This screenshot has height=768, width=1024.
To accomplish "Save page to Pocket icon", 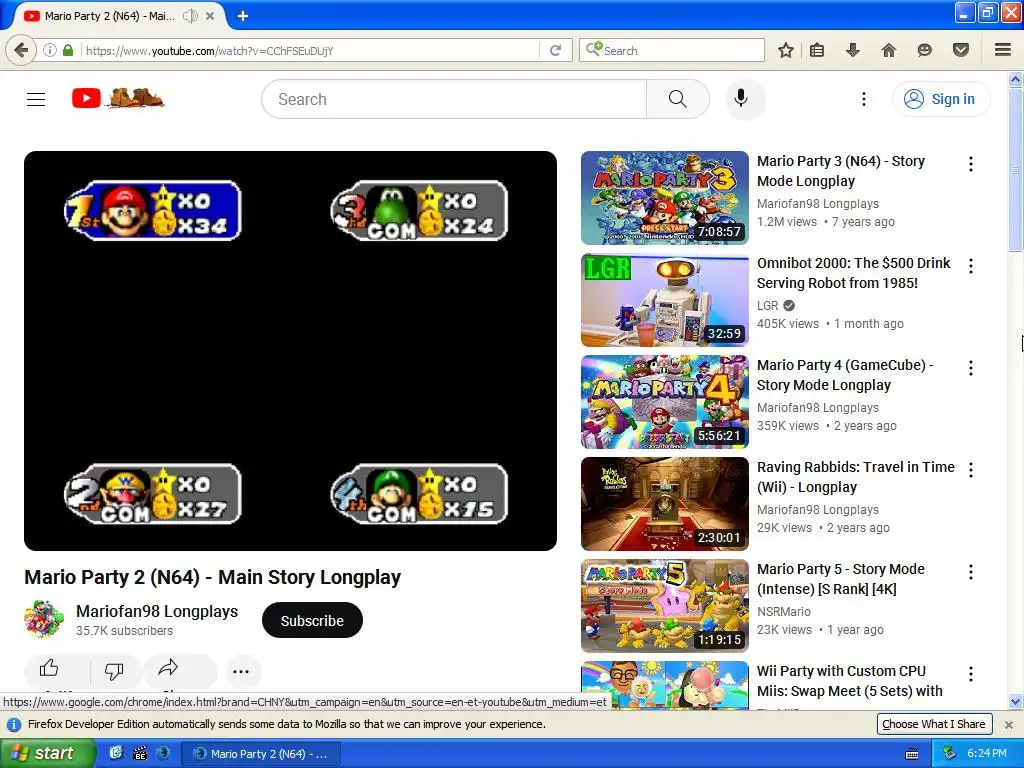I will 960,50.
